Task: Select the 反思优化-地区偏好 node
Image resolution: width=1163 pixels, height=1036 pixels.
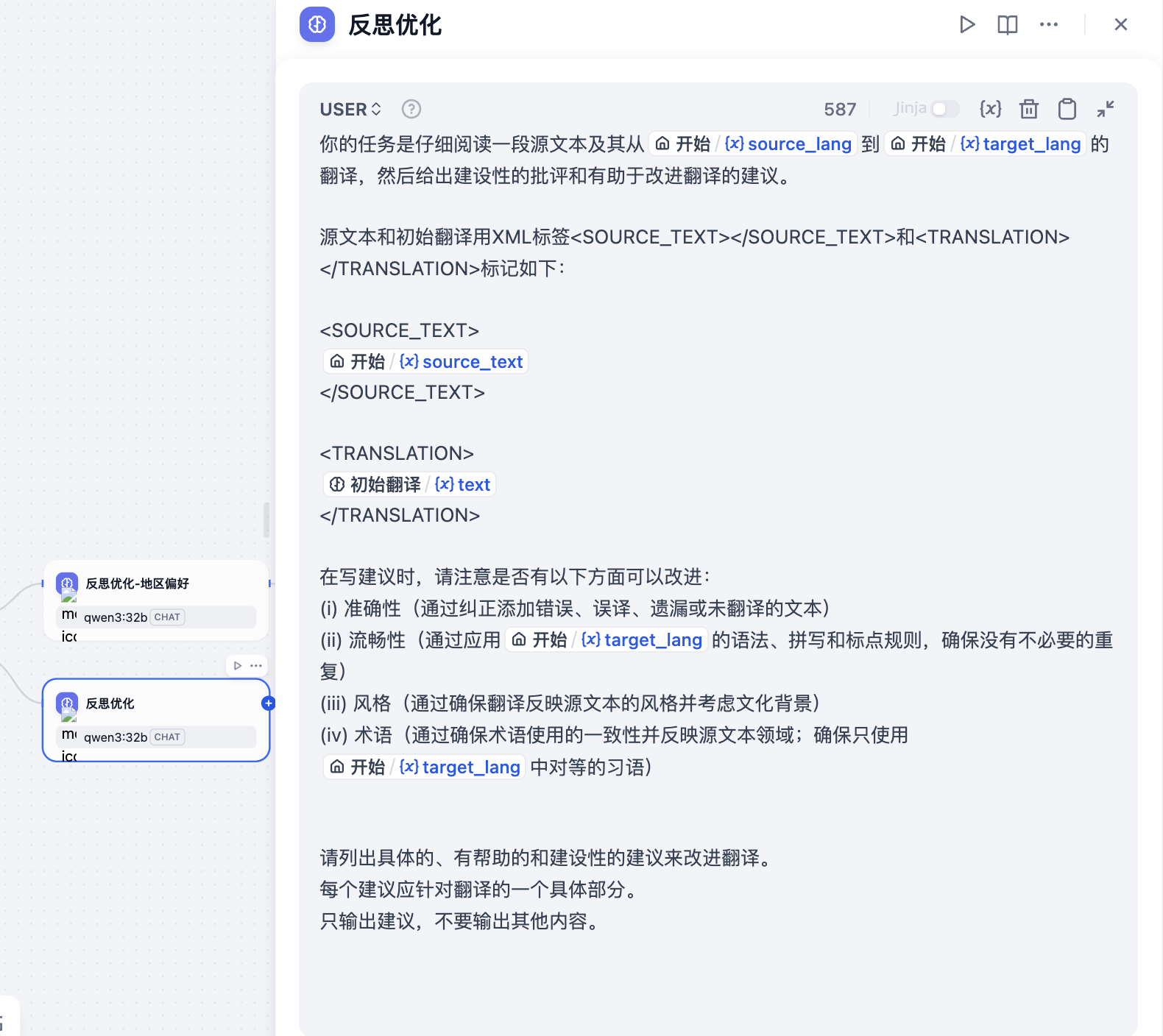Action: (156, 600)
